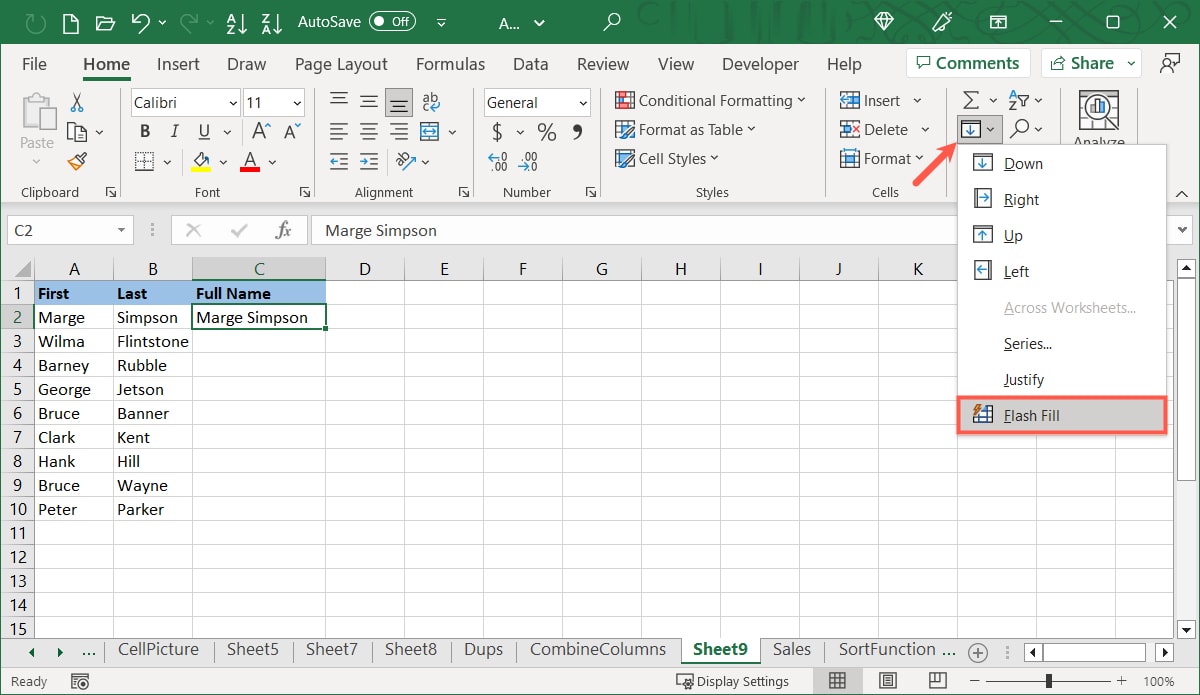Click the Share button
This screenshot has width=1200, height=695.
coord(1090,63)
